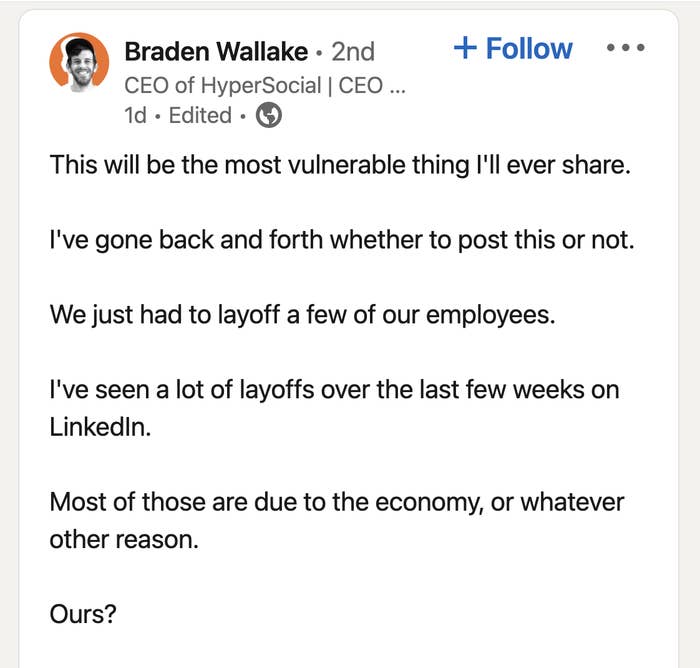This screenshot has width=700, height=668.
Task: Click the 'due to the economy' sentence
Action: coord(337,502)
